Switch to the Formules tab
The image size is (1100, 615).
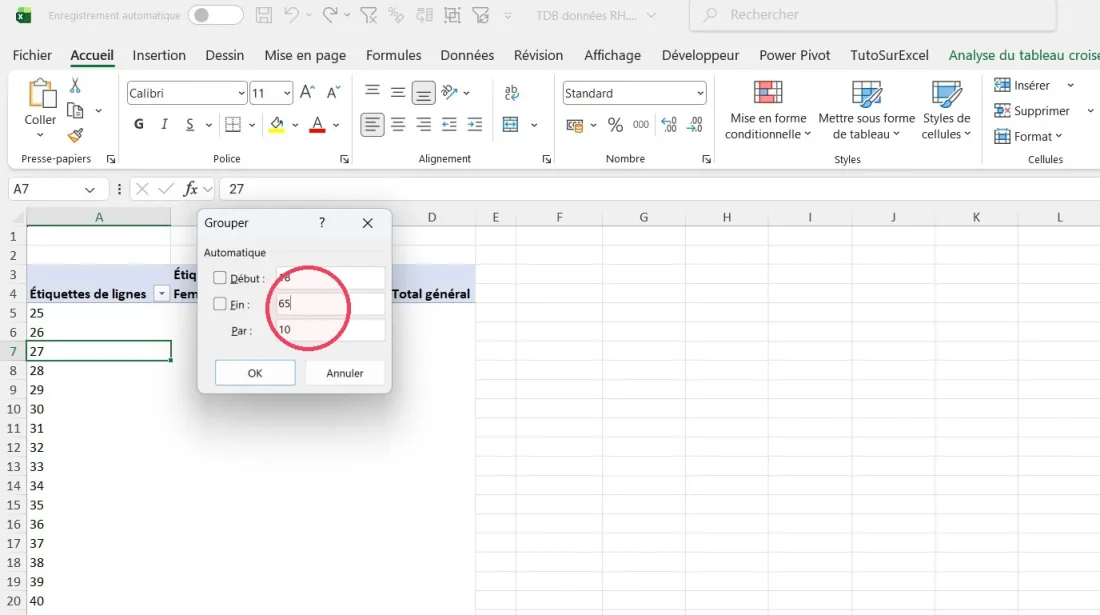394,55
